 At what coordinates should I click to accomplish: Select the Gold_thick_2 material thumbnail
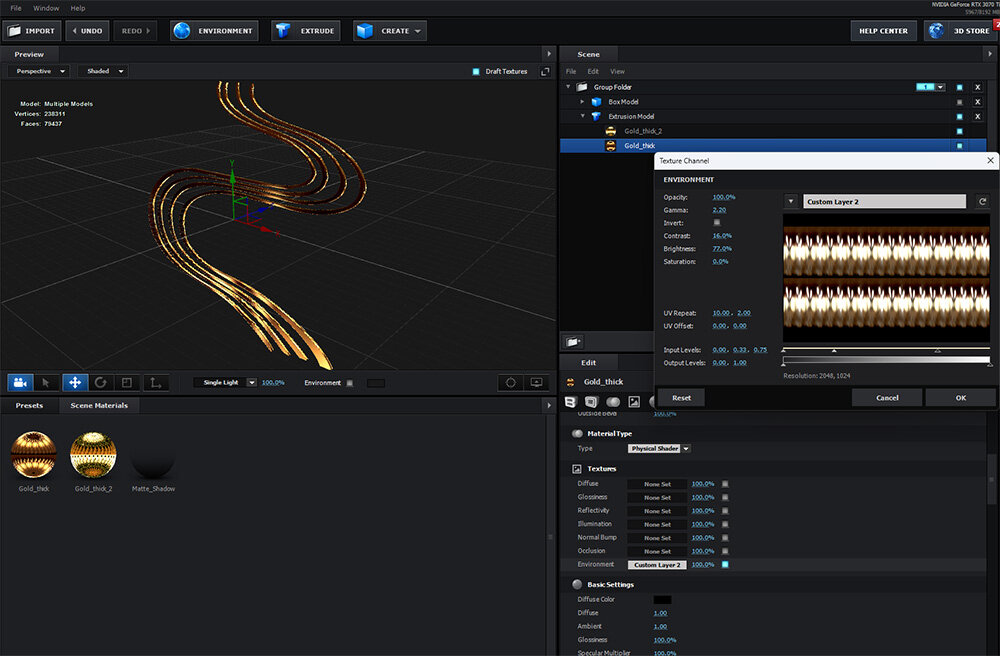(x=93, y=456)
